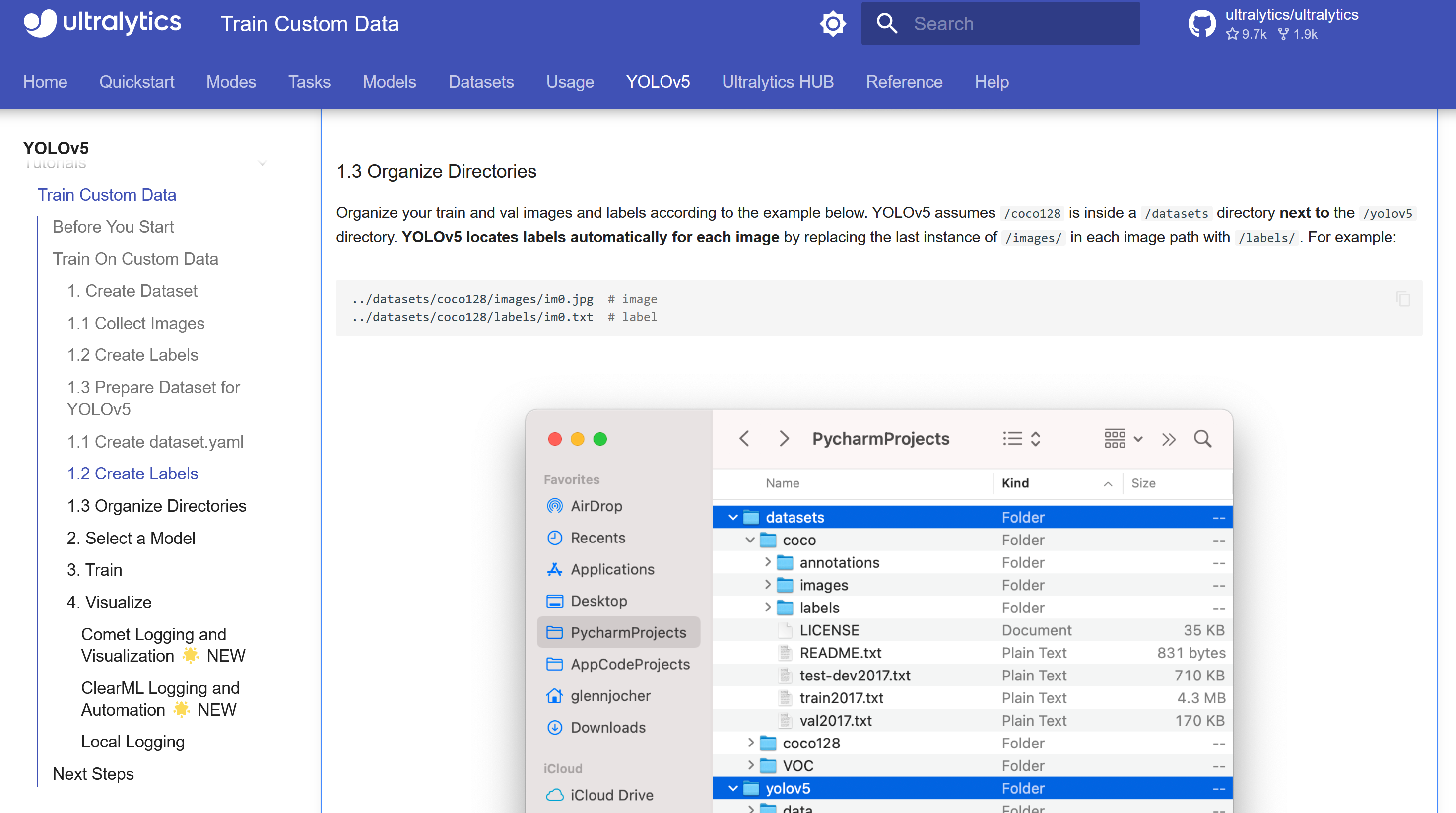Jump to 2. Select a Model section
Viewport: 1456px width, 813px height.
(x=131, y=538)
